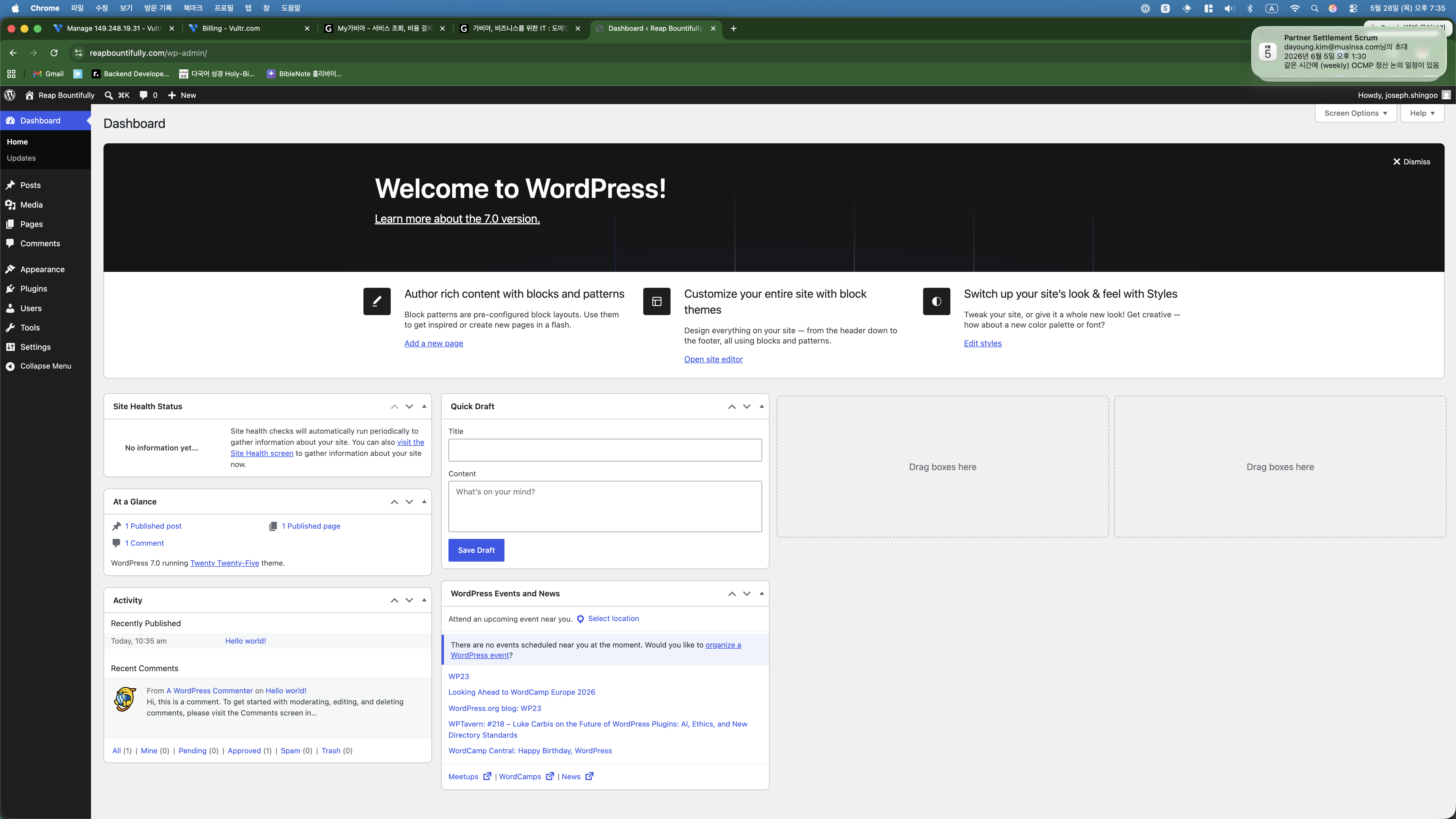This screenshot has height=819, width=1456.
Task: Toggle the Quick Draft panel
Action: tap(761, 406)
